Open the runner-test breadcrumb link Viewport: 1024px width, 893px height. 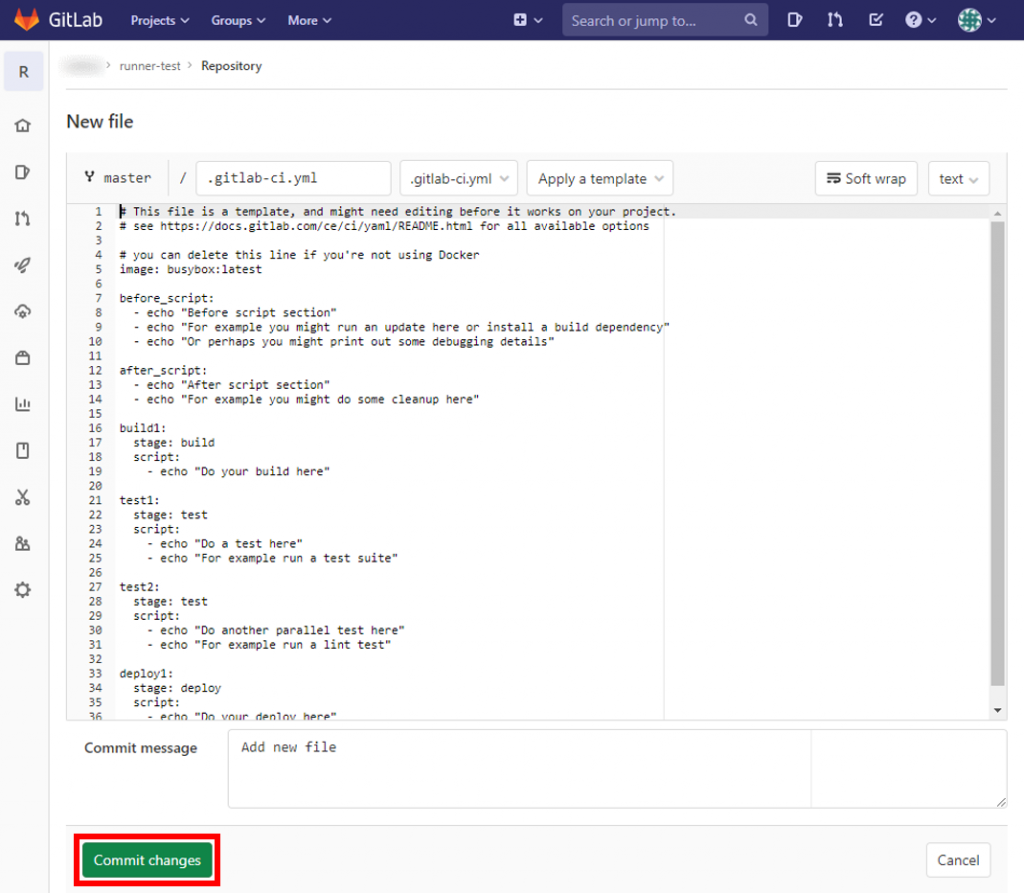pyautogui.click(x=150, y=66)
